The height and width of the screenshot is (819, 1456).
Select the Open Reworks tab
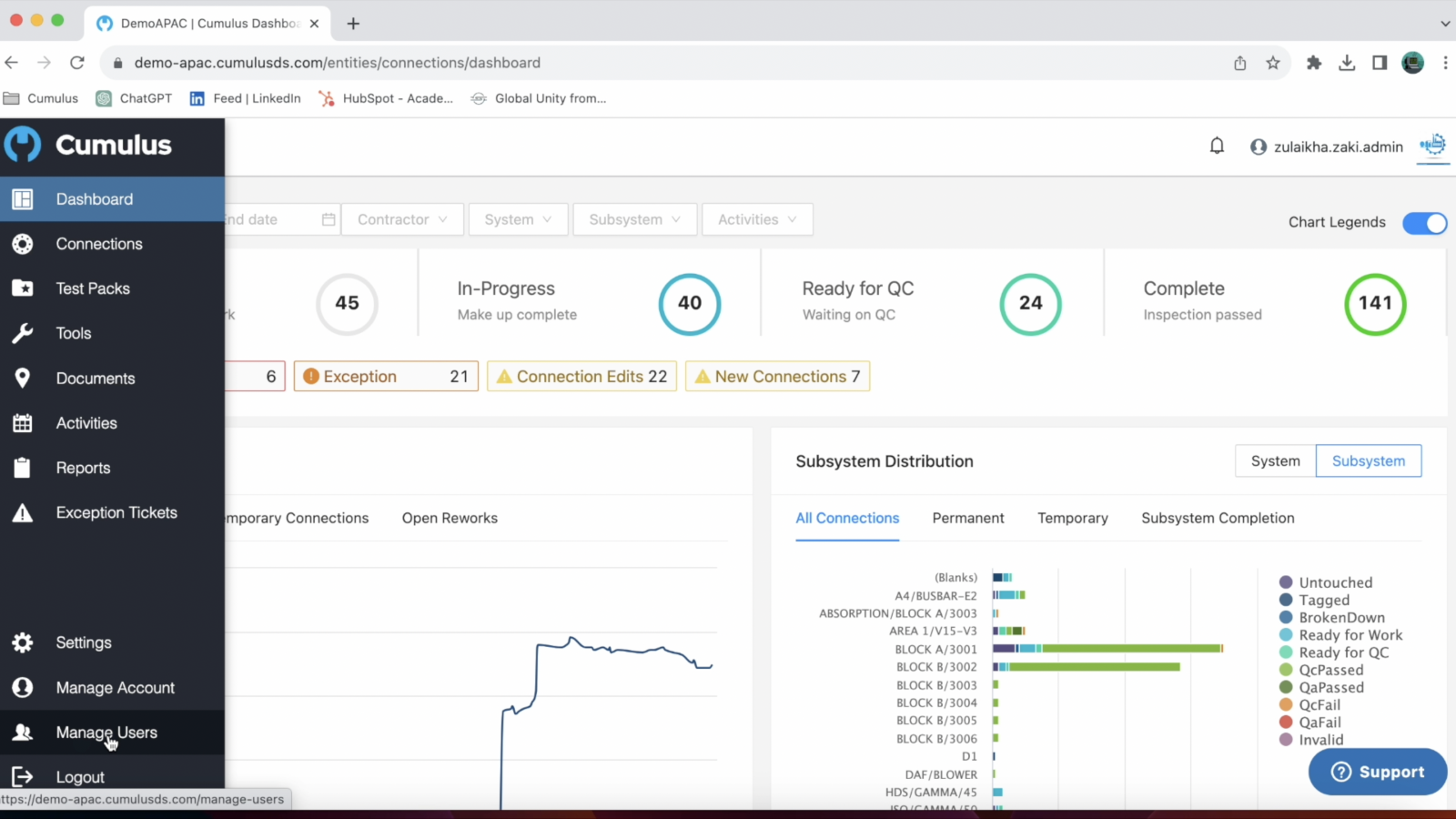tap(450, 518)
